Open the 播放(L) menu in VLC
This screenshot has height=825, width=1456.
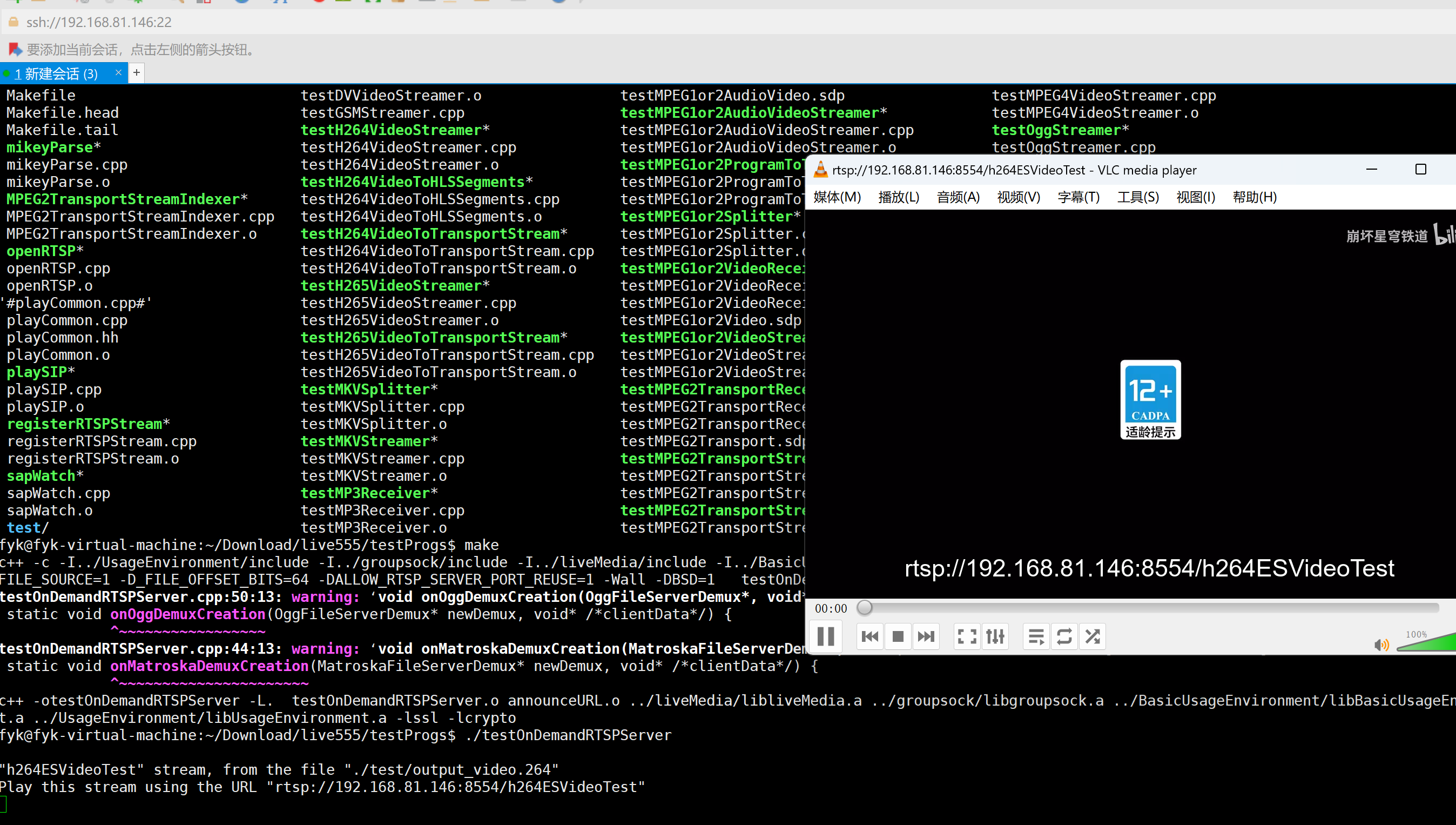click(x=899, y=197)
